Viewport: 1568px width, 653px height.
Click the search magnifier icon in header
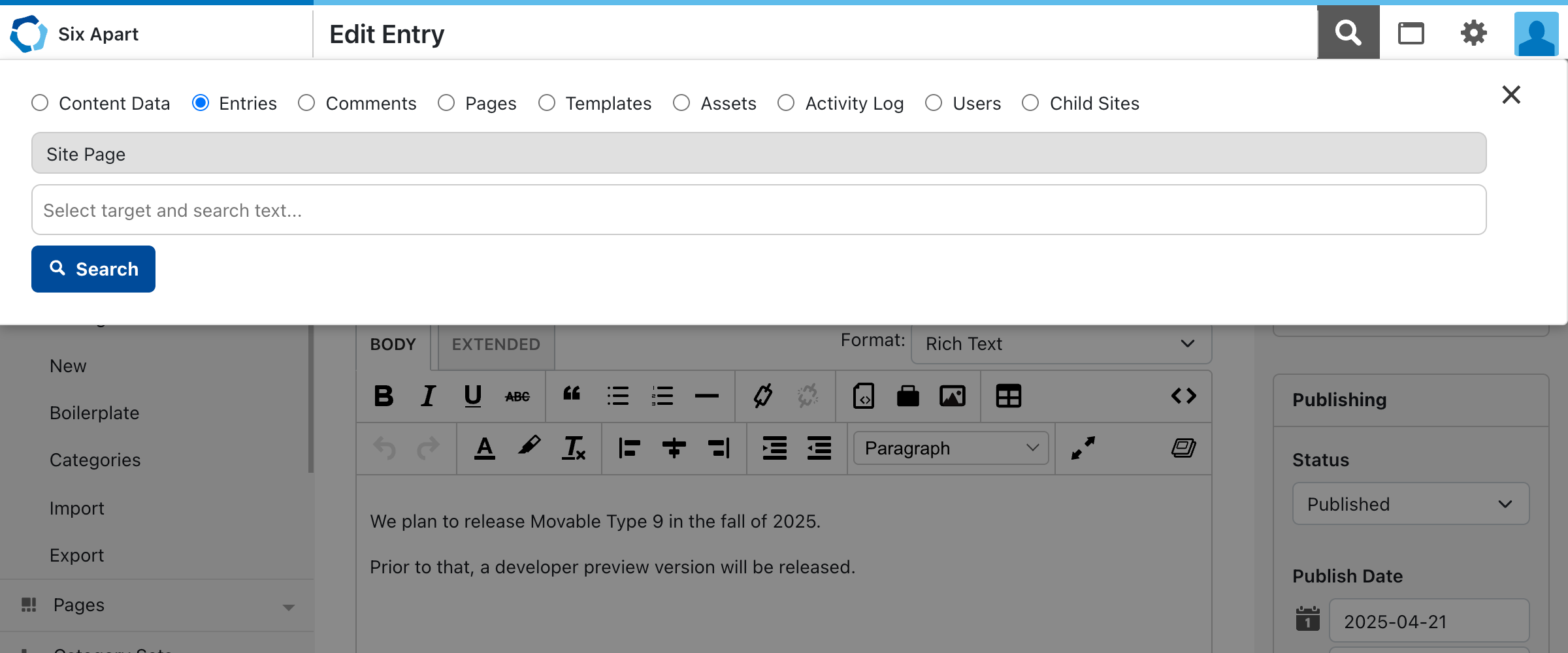coord(1348,33)
